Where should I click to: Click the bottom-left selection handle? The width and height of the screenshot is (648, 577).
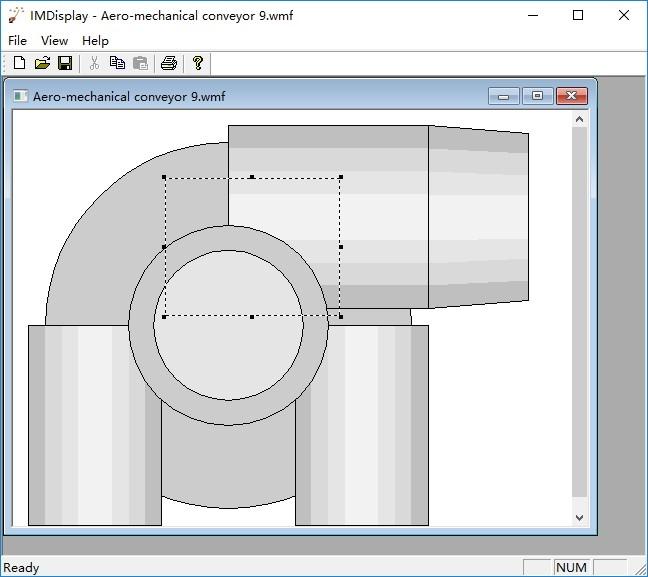(x=164, y=317)
